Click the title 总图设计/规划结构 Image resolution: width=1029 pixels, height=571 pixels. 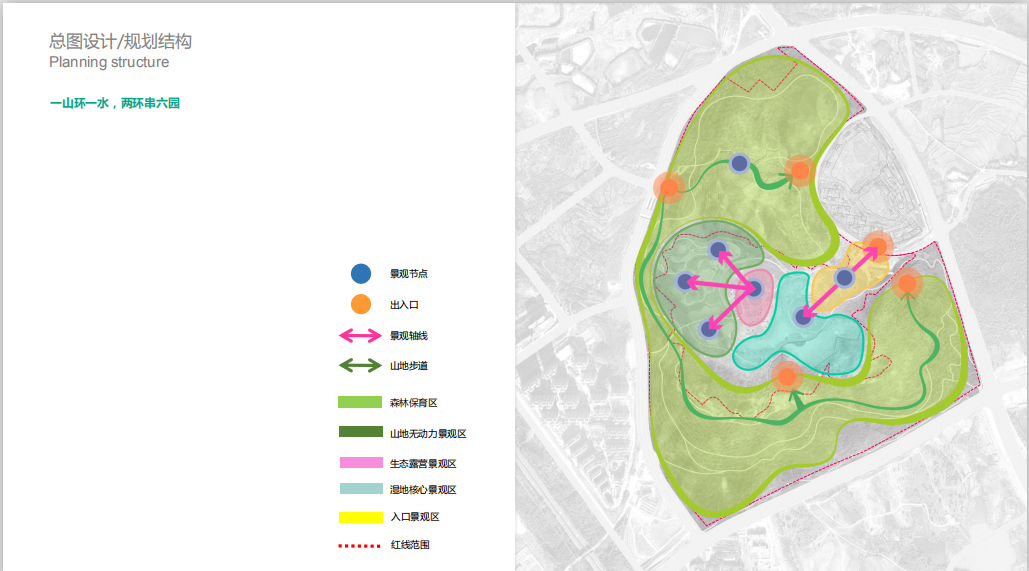click(121, 41)
